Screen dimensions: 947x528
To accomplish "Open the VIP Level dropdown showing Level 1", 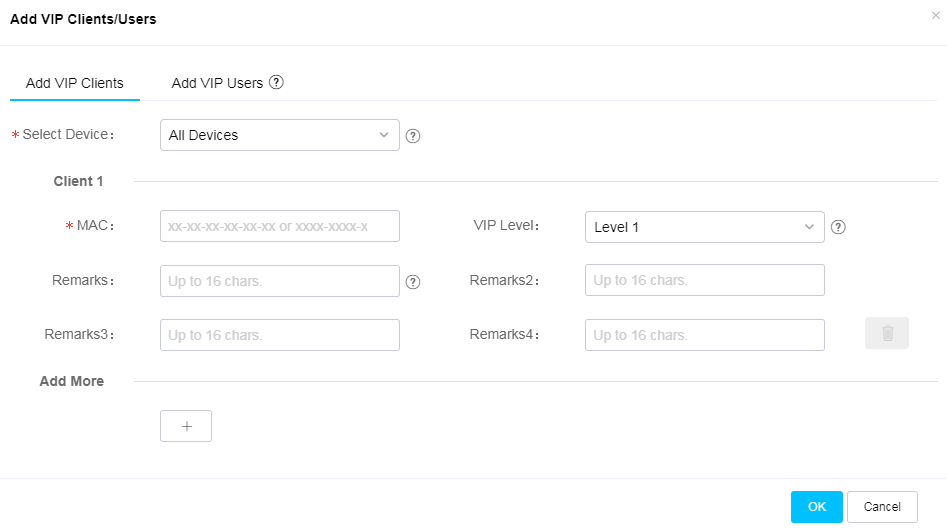I will click(x=705, y=227).
